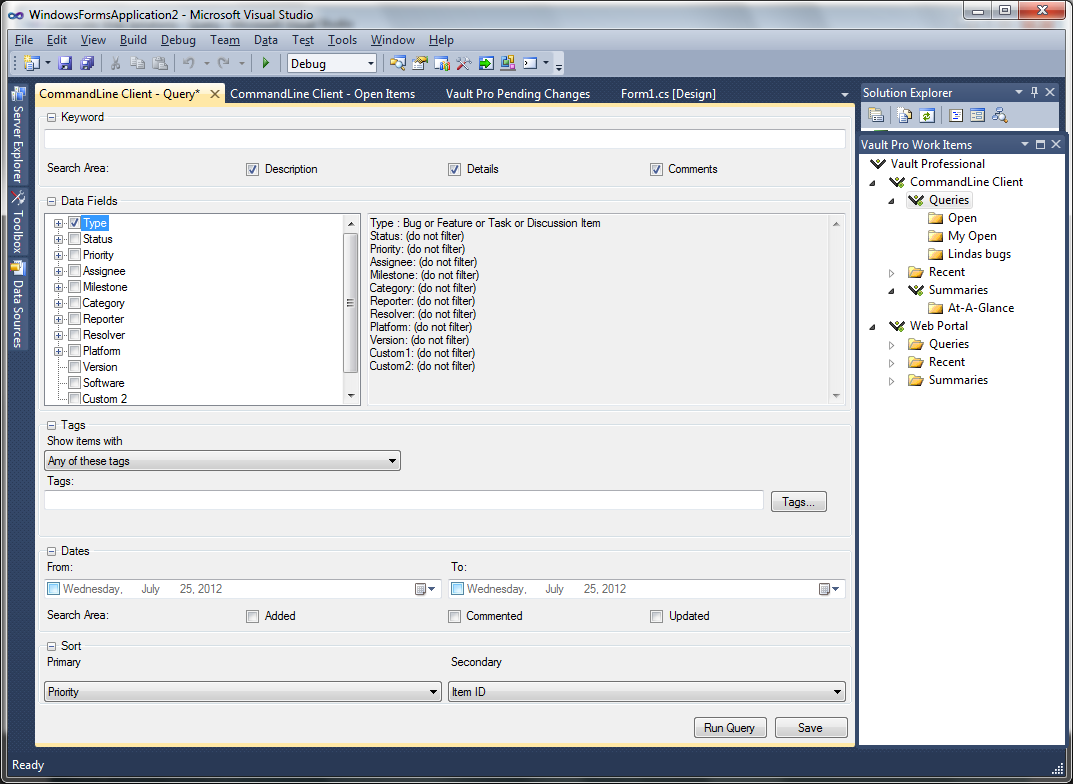Uncheck the Description search area checkbox
Viewport: 1073px width, 784px height.
(252, 170)
